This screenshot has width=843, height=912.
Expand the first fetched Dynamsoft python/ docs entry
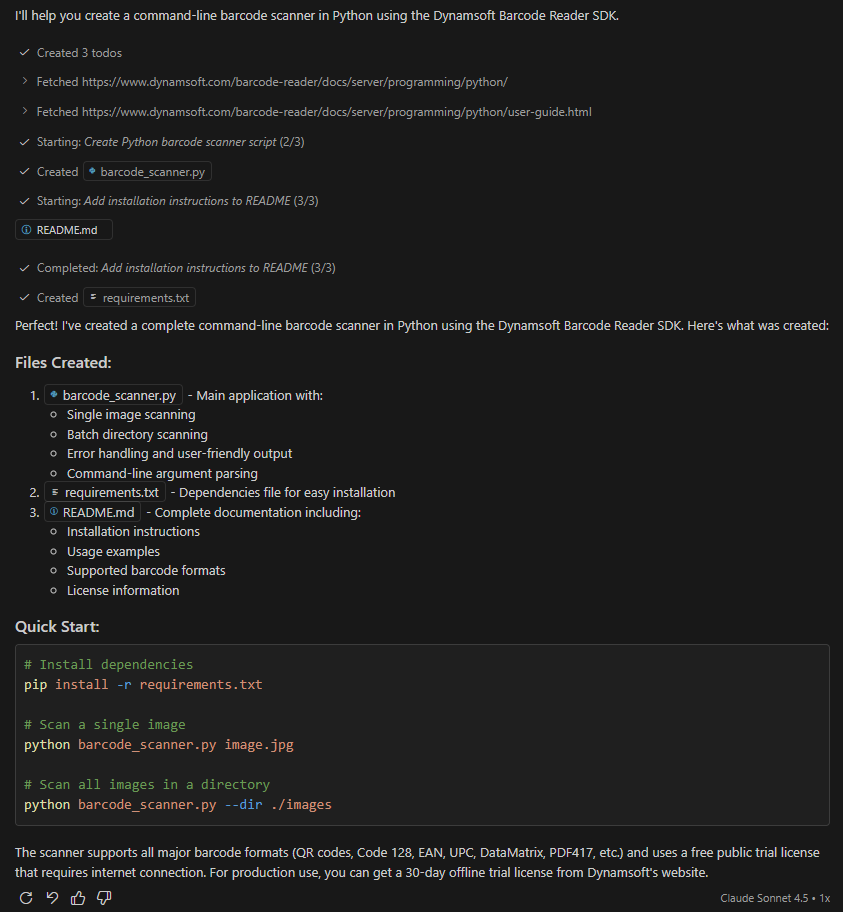[24, 82]
